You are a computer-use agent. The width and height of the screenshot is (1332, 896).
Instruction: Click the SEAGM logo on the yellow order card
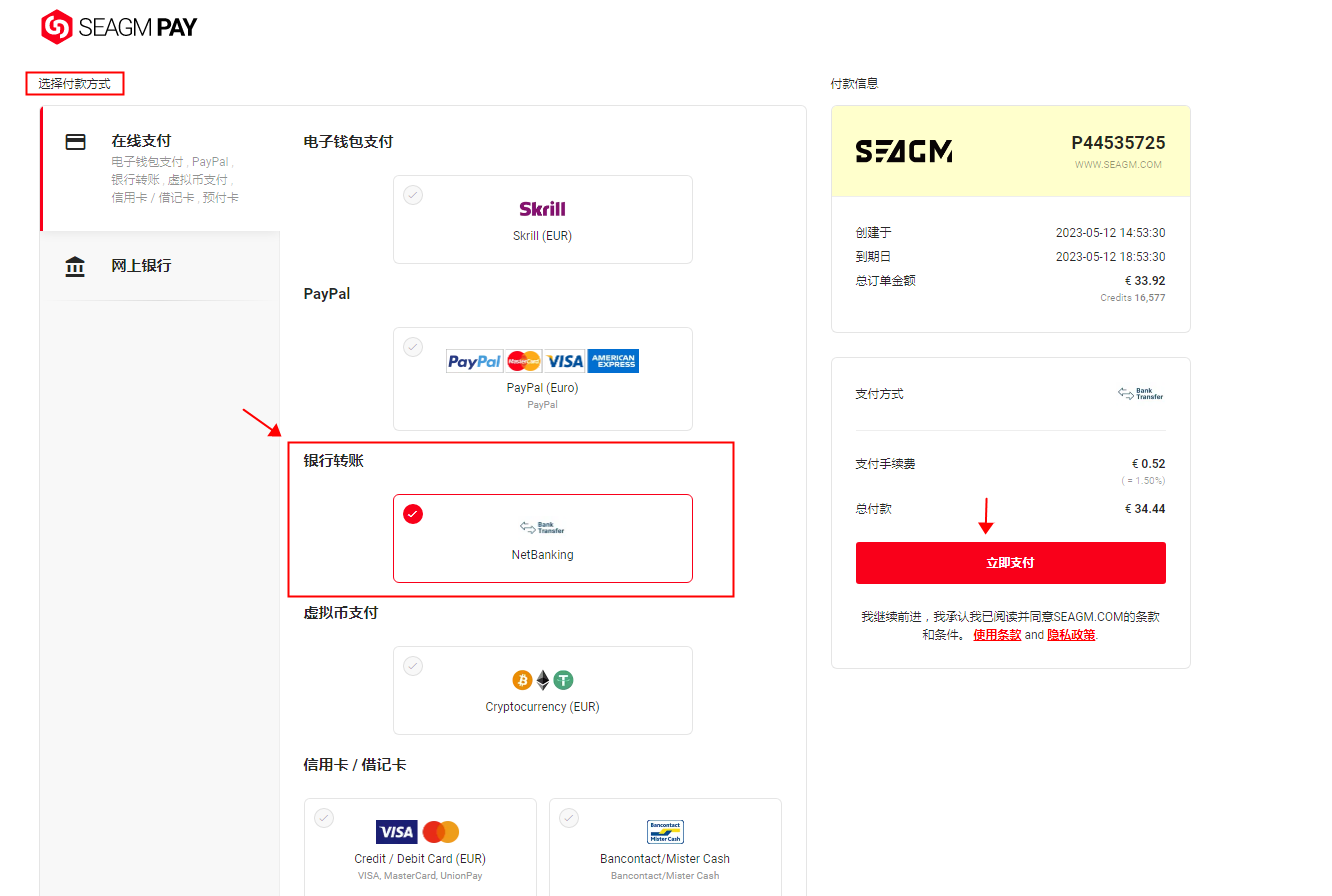[x=904, y=151]
